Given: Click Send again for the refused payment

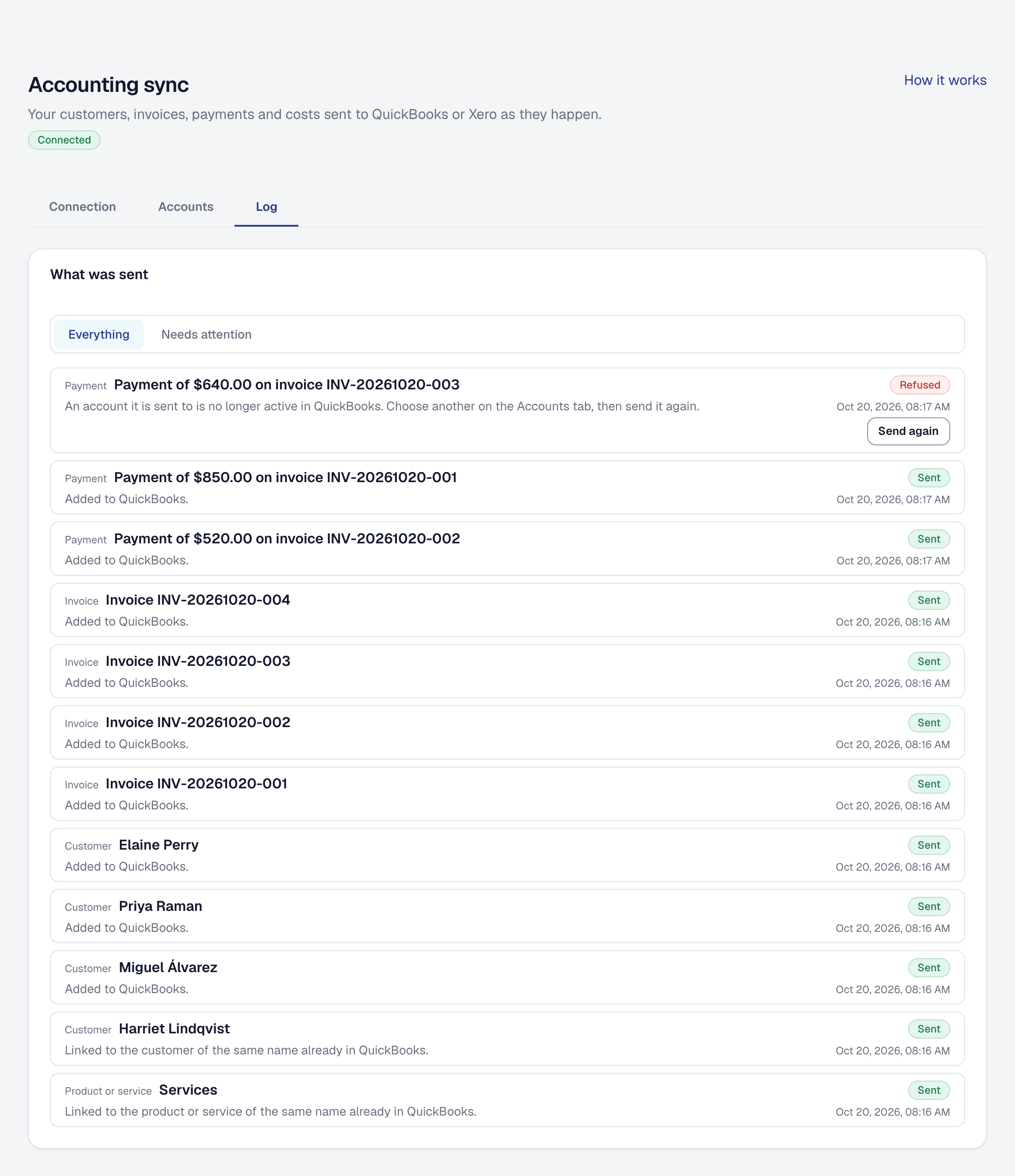Looking at the screenshot, I should [x=908, y=431].
